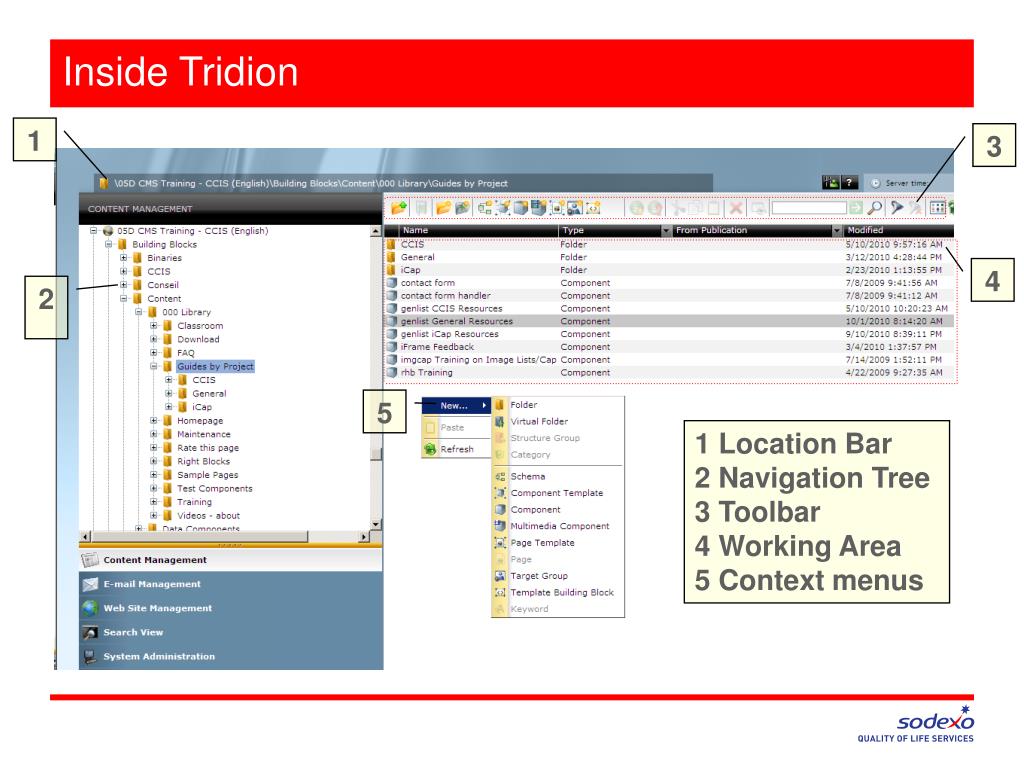Expand the Homepage folder node
Viewport: 1024px width, 768px height.
[153, 421]
